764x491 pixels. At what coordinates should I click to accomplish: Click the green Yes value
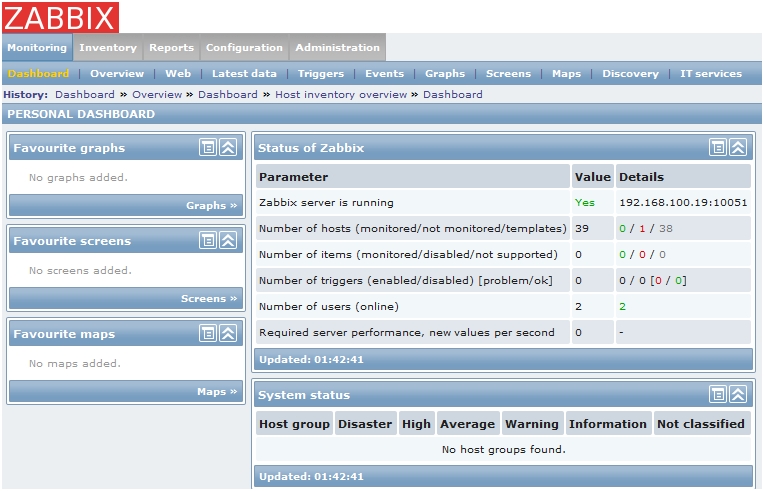(x=585, y=203)
